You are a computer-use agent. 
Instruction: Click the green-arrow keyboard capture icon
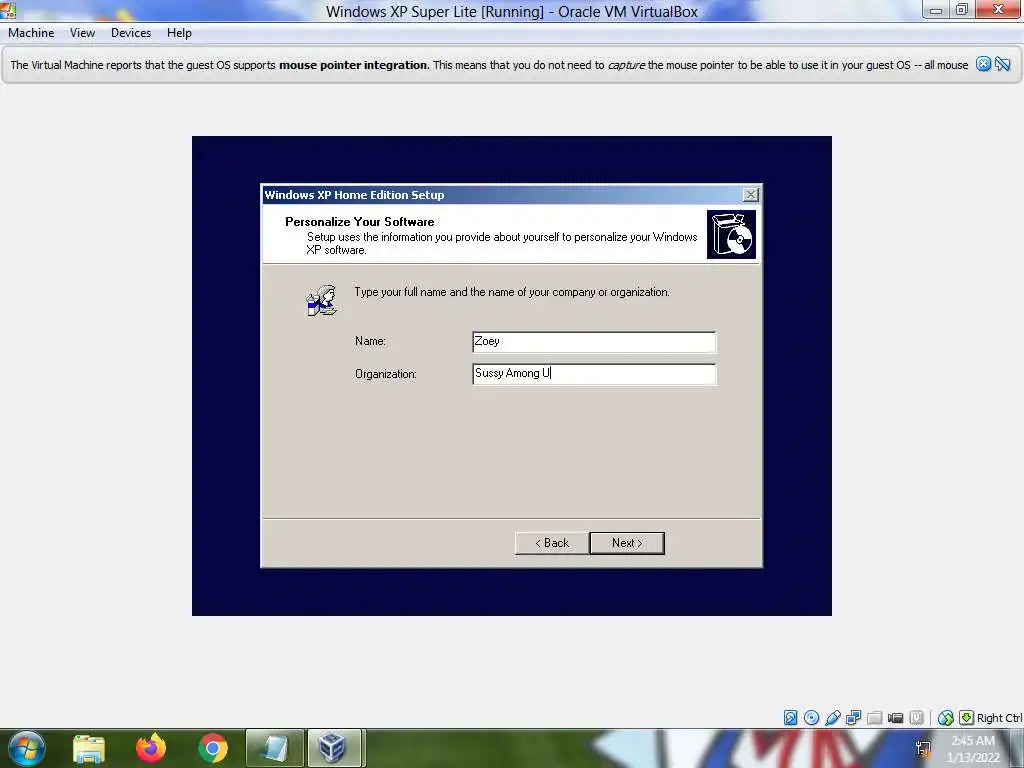pos(966,718)
